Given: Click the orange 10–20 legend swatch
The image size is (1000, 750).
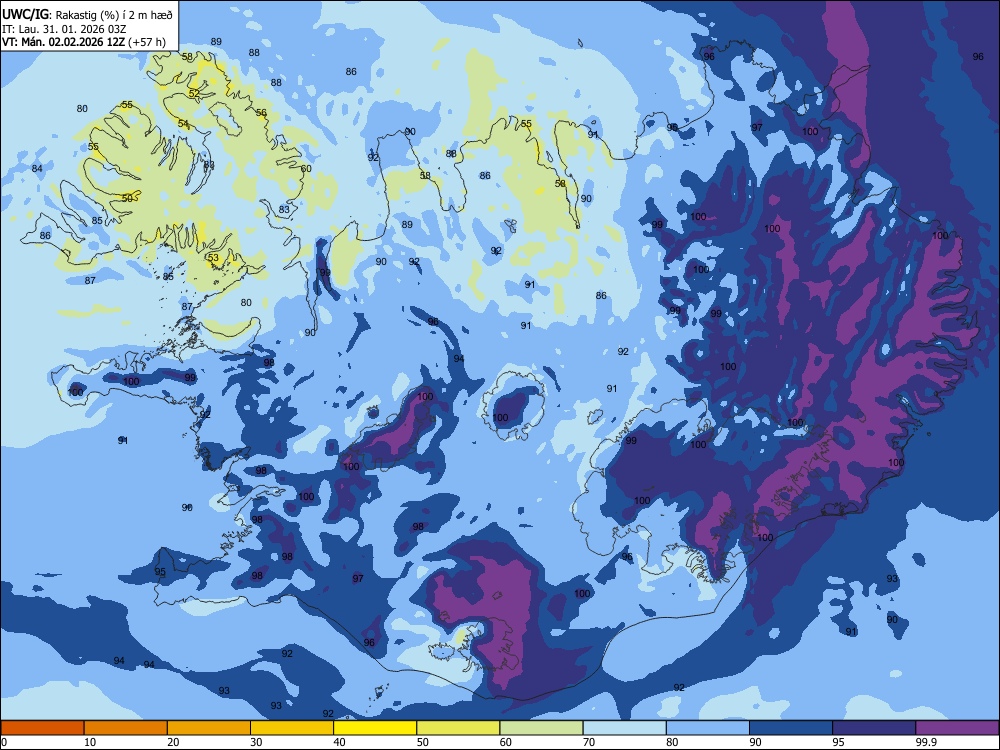Looking at the screenshot, I should (126, 728).
